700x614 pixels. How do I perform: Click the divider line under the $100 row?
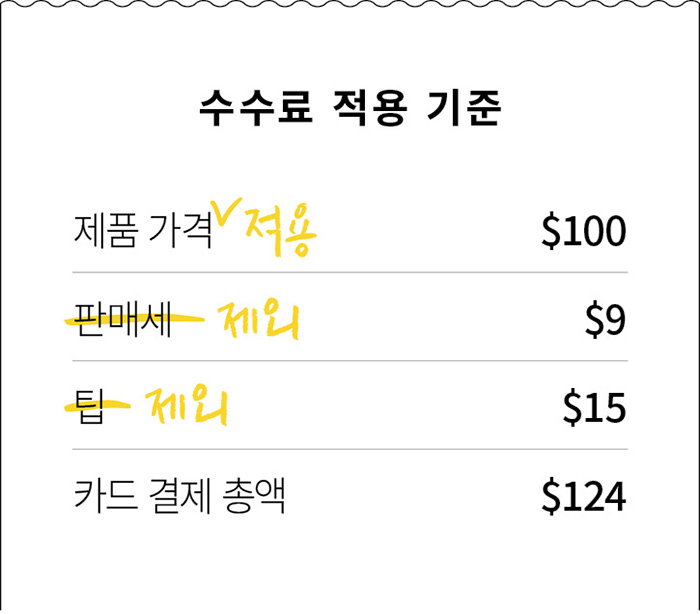(x=350, y=272)
